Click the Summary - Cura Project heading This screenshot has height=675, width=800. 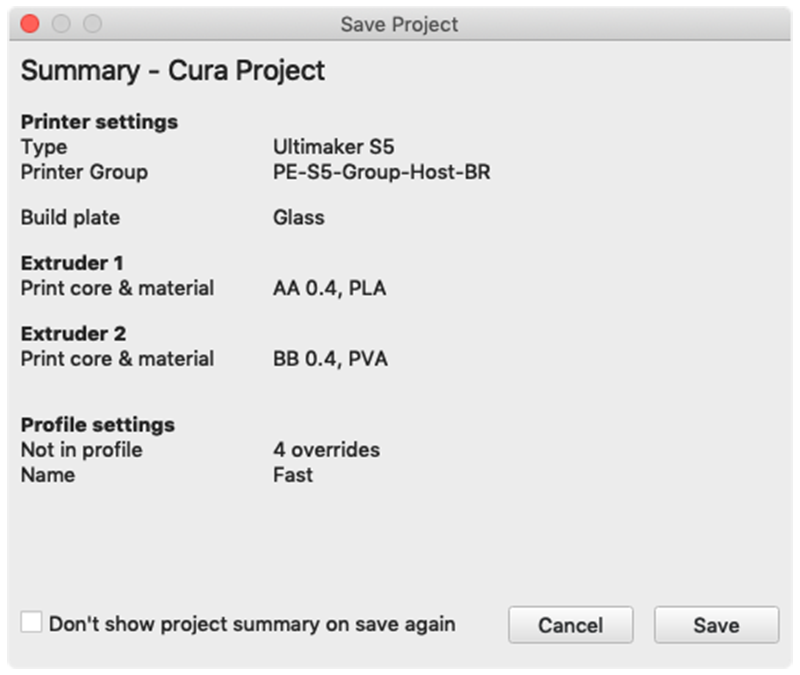pyautogui.click(x=172, y=71)
